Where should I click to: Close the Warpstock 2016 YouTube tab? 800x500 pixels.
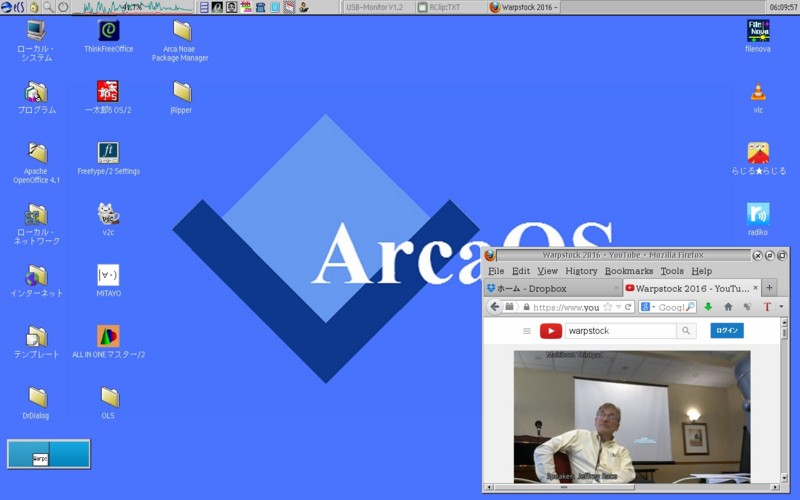point(756,288)
